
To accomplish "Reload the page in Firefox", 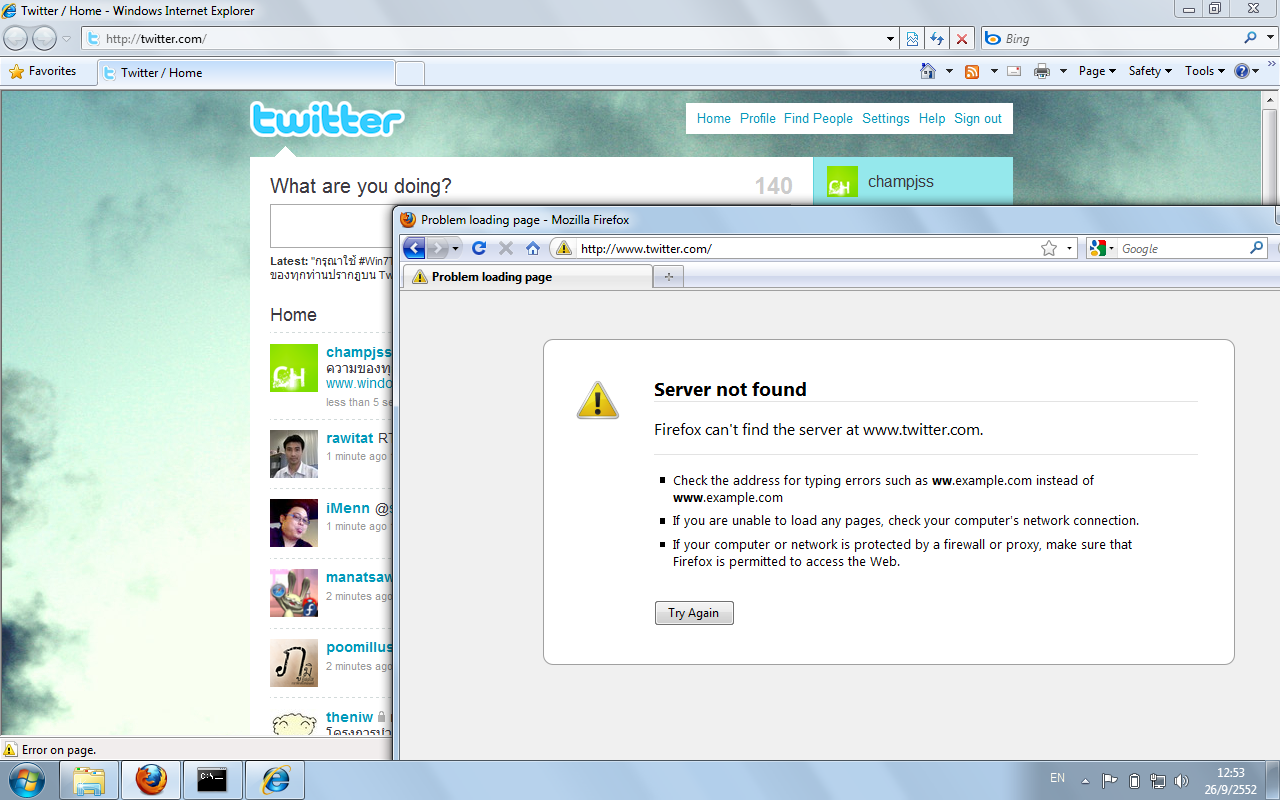I will pos(479,248).
